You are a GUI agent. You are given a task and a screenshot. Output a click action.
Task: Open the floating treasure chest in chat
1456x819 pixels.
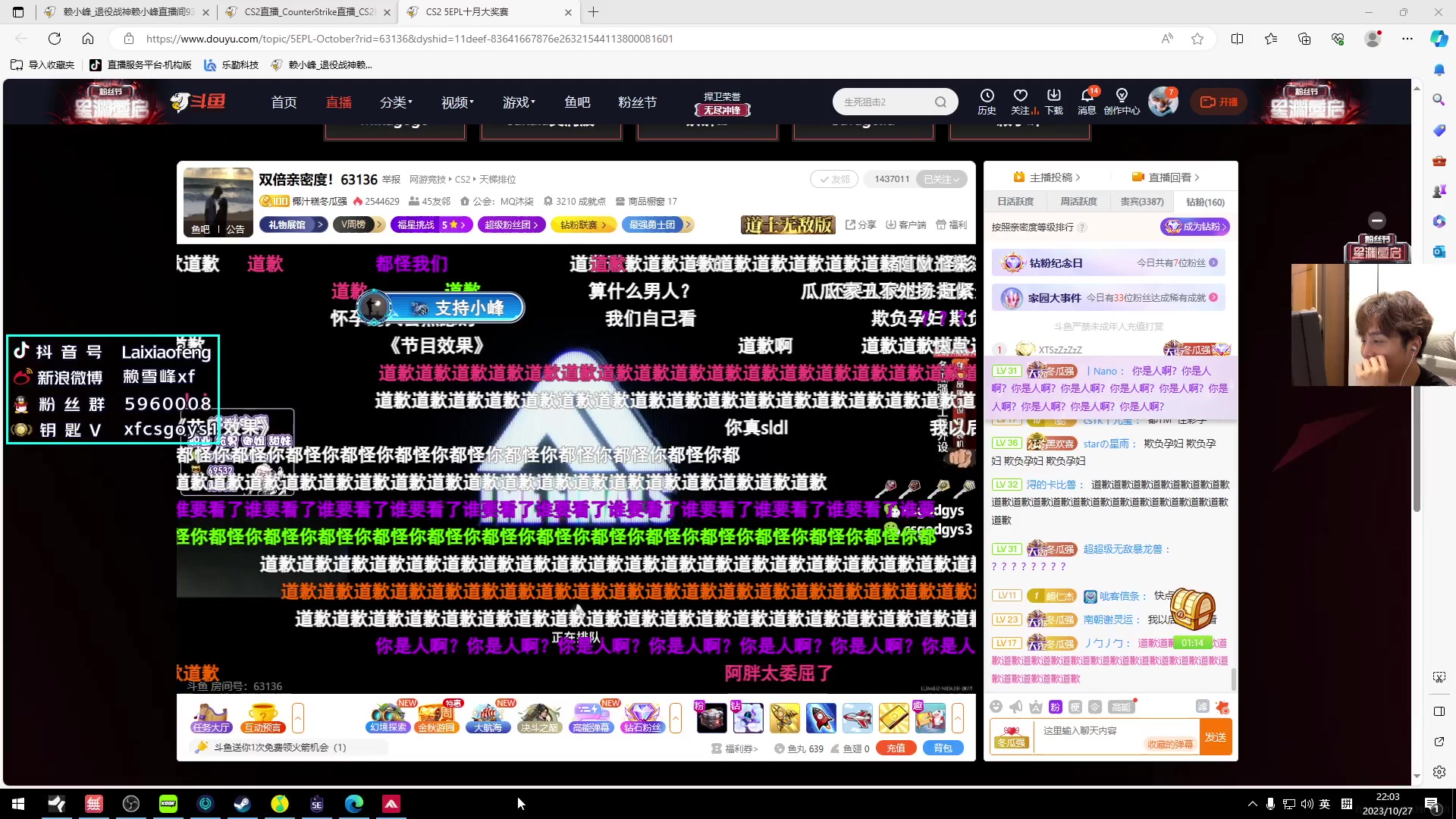[1192, 608]
